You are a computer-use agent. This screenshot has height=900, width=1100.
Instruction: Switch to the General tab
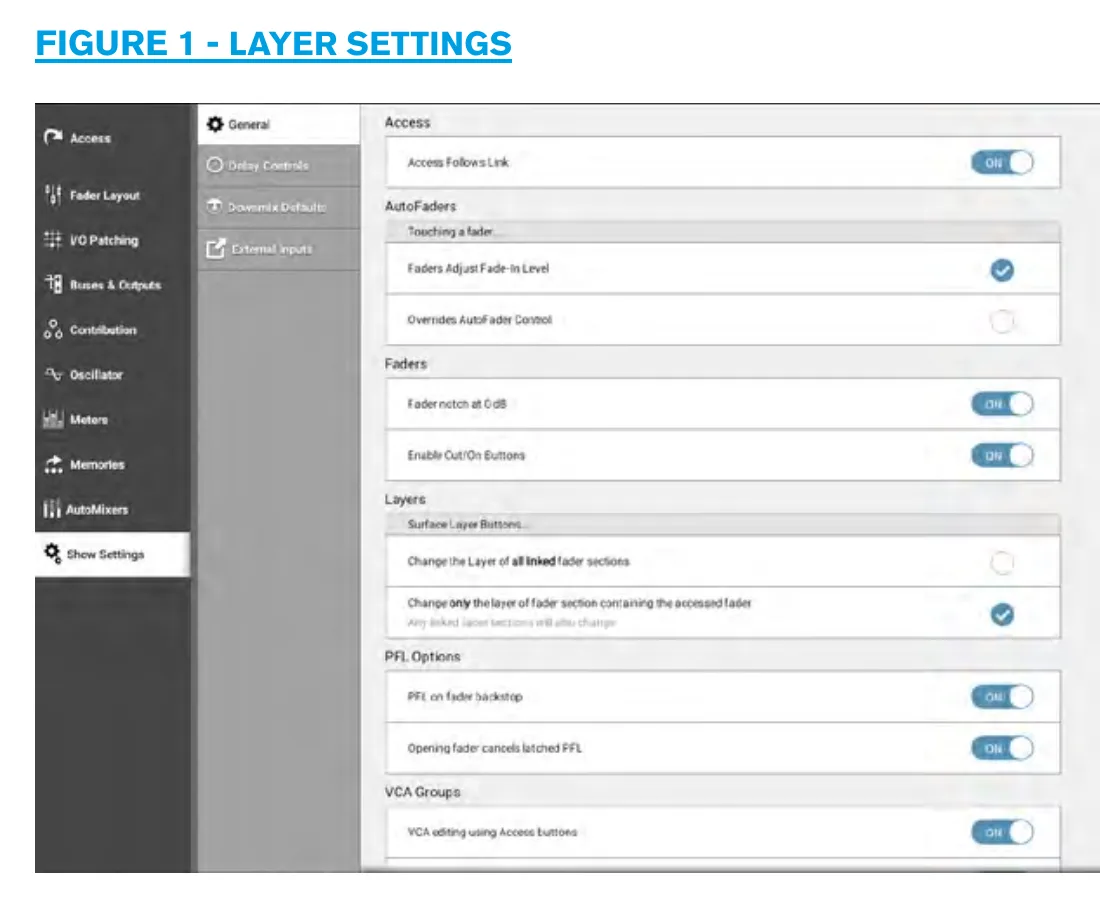(x=279, y=124)
